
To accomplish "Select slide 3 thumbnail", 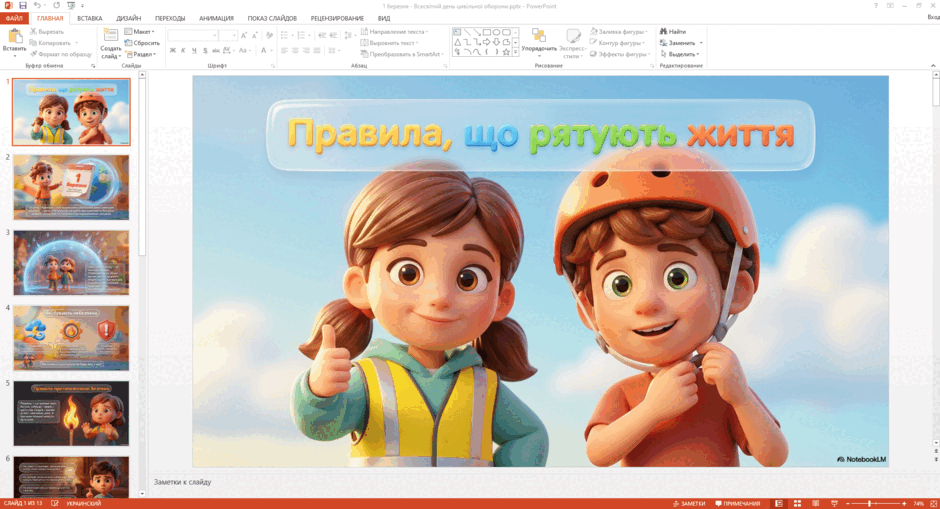I will (x=71, y=262).
